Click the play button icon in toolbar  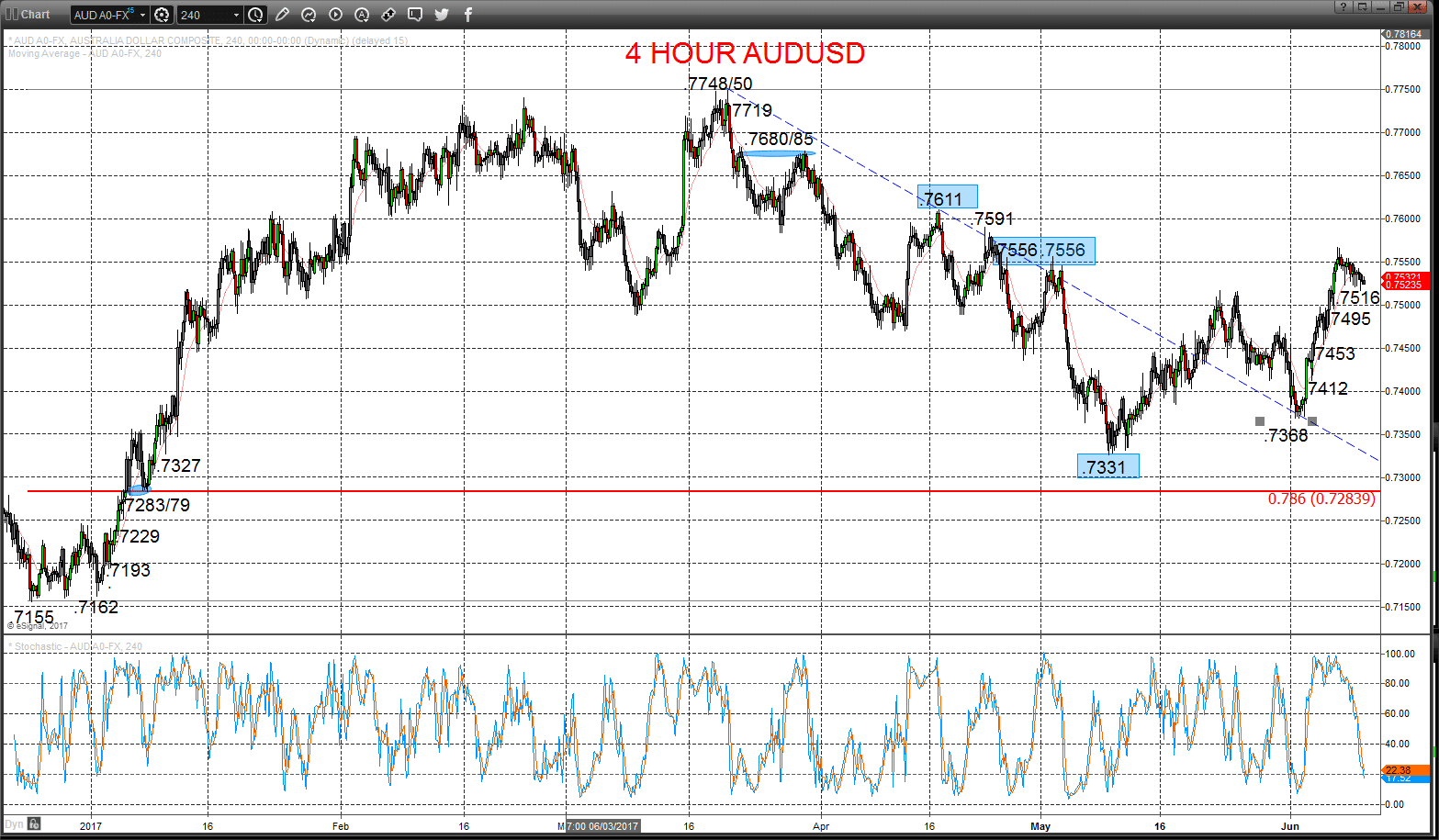click(x=335, y=15)
